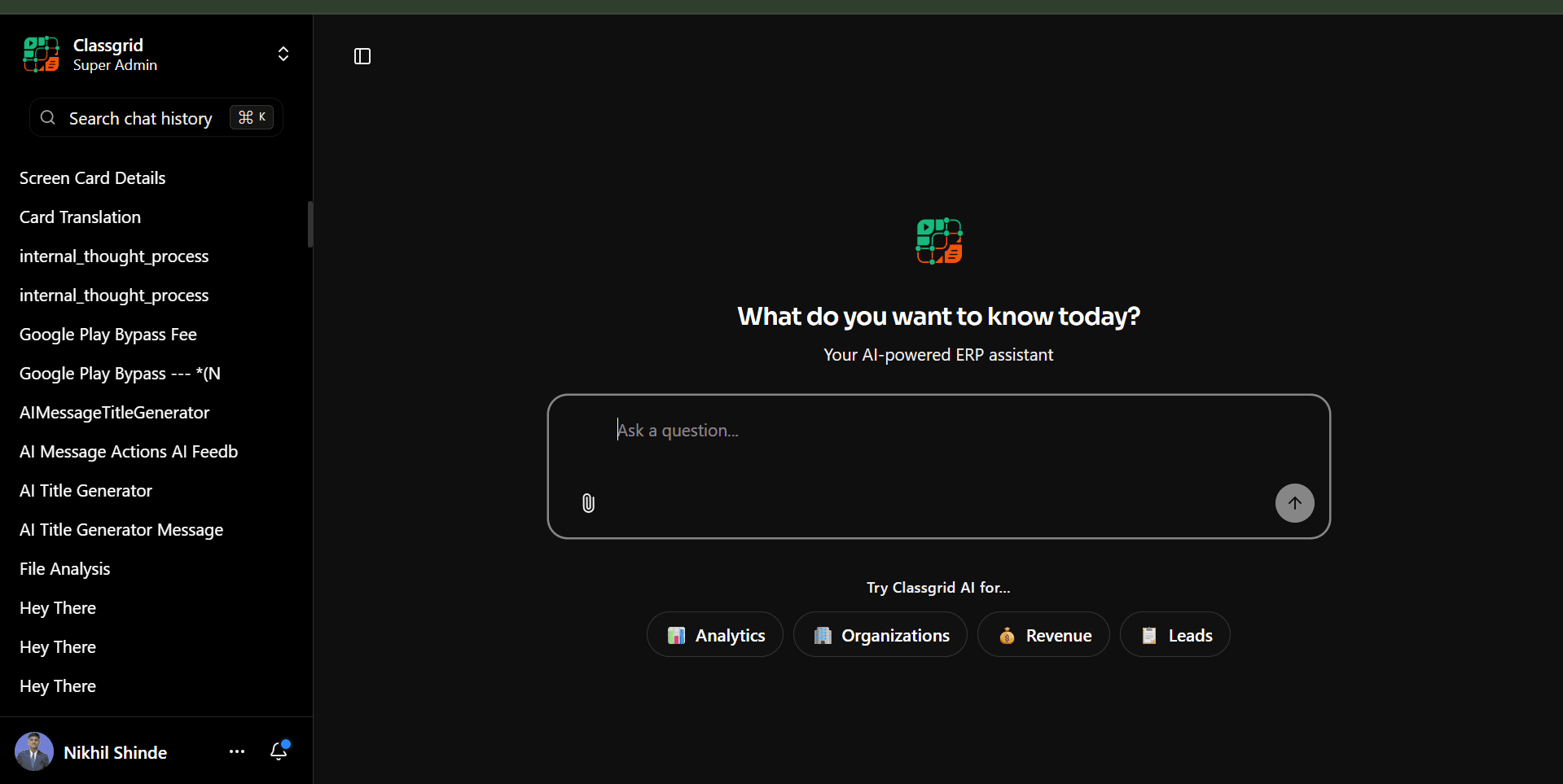Open the AI Title Generator Message chat
Image resolution: width=1563 pixels, height=784 pixels.
(121, 530)
